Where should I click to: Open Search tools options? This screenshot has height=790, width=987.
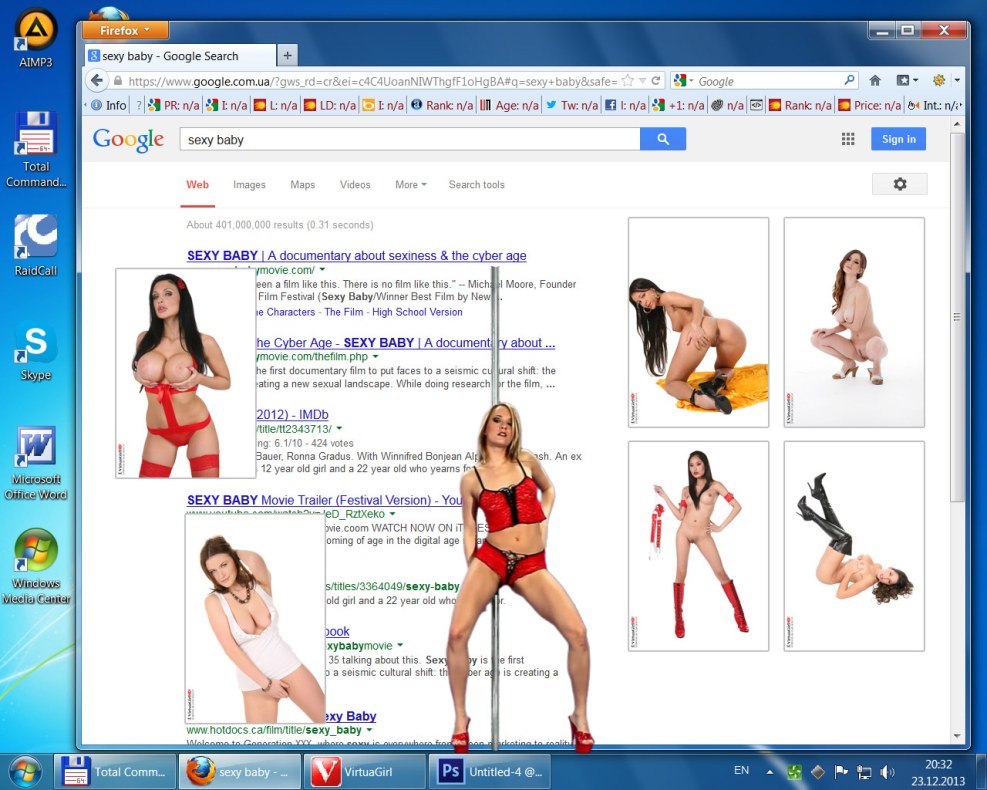pos(476,185)
